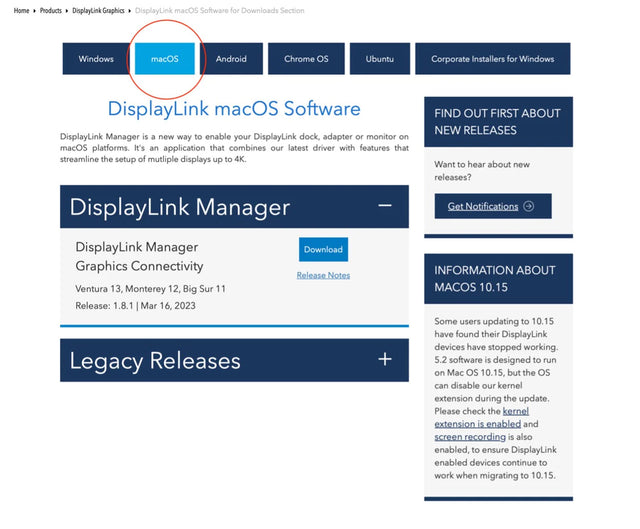Expand Legacy Releases plus icon

point(385,360)
